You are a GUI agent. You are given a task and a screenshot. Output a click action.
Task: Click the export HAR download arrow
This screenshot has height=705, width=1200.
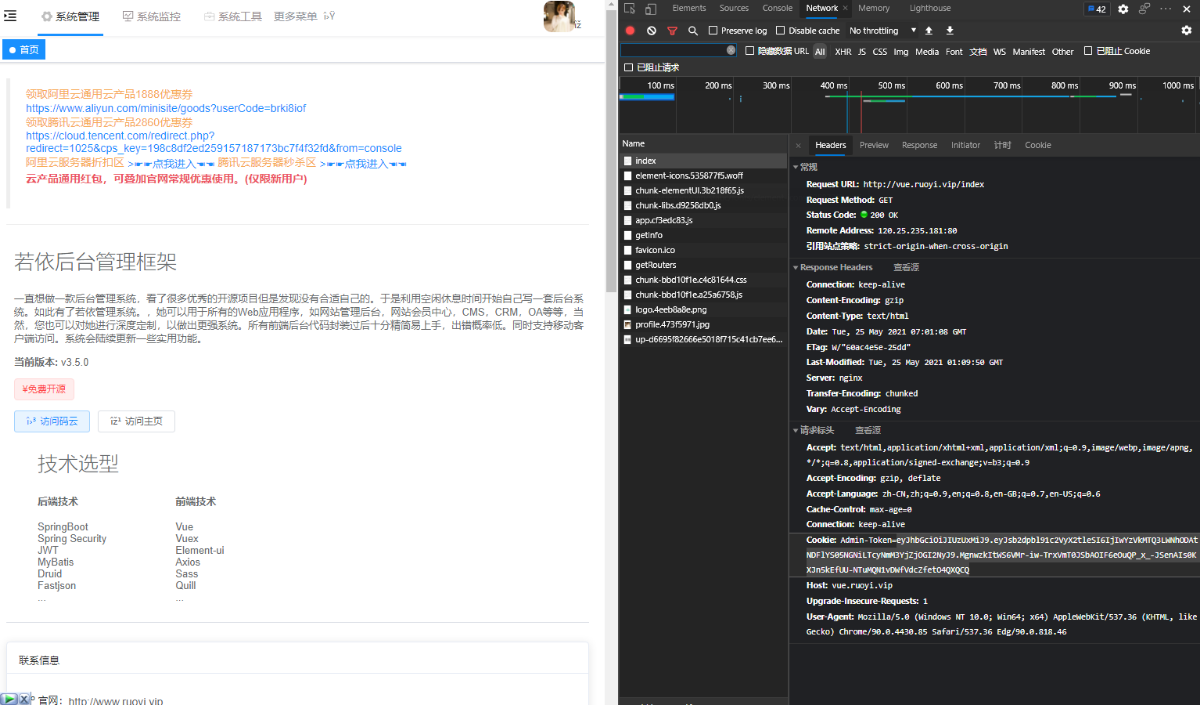coord(950,31)
